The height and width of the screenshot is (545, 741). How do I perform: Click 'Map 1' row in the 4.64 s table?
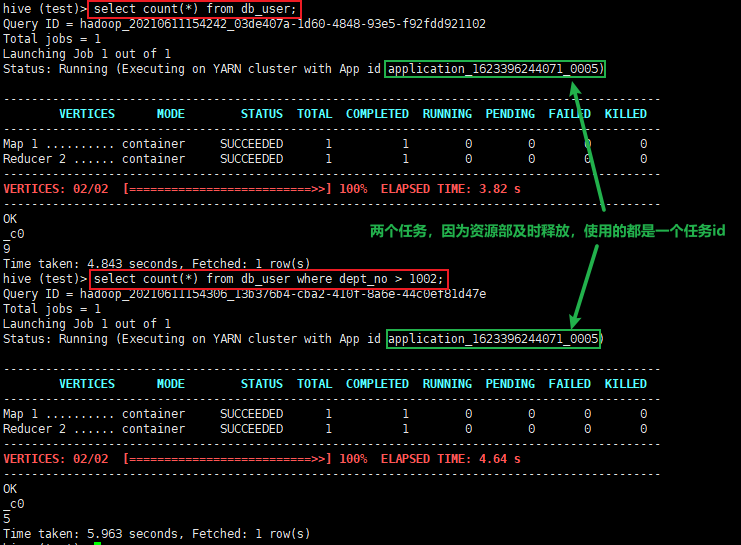[x=325, y=414]
